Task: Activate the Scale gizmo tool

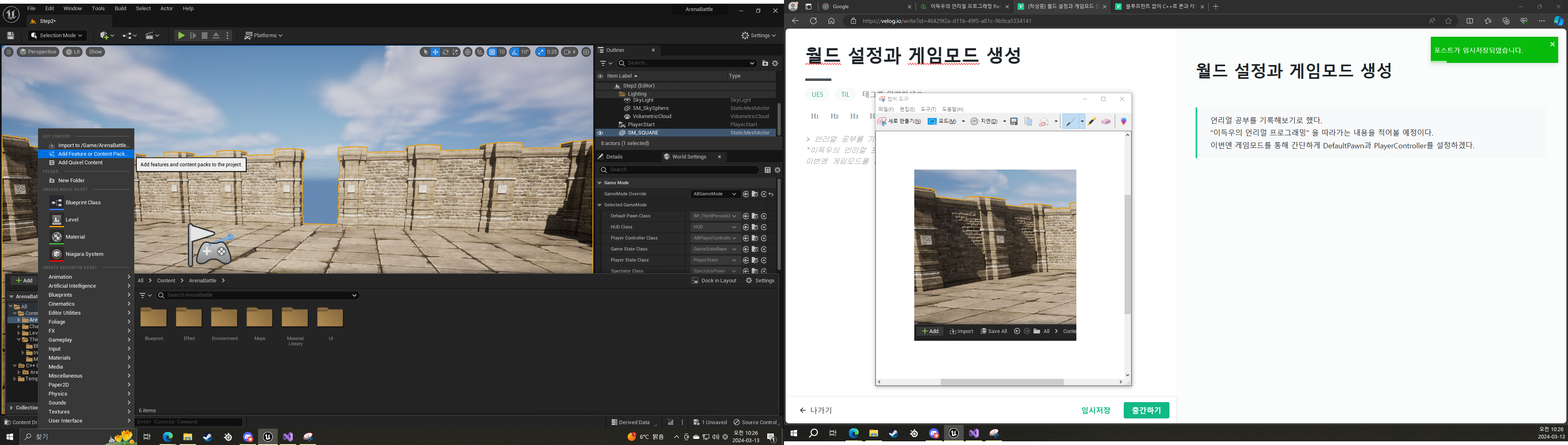Action: (455, 52)
